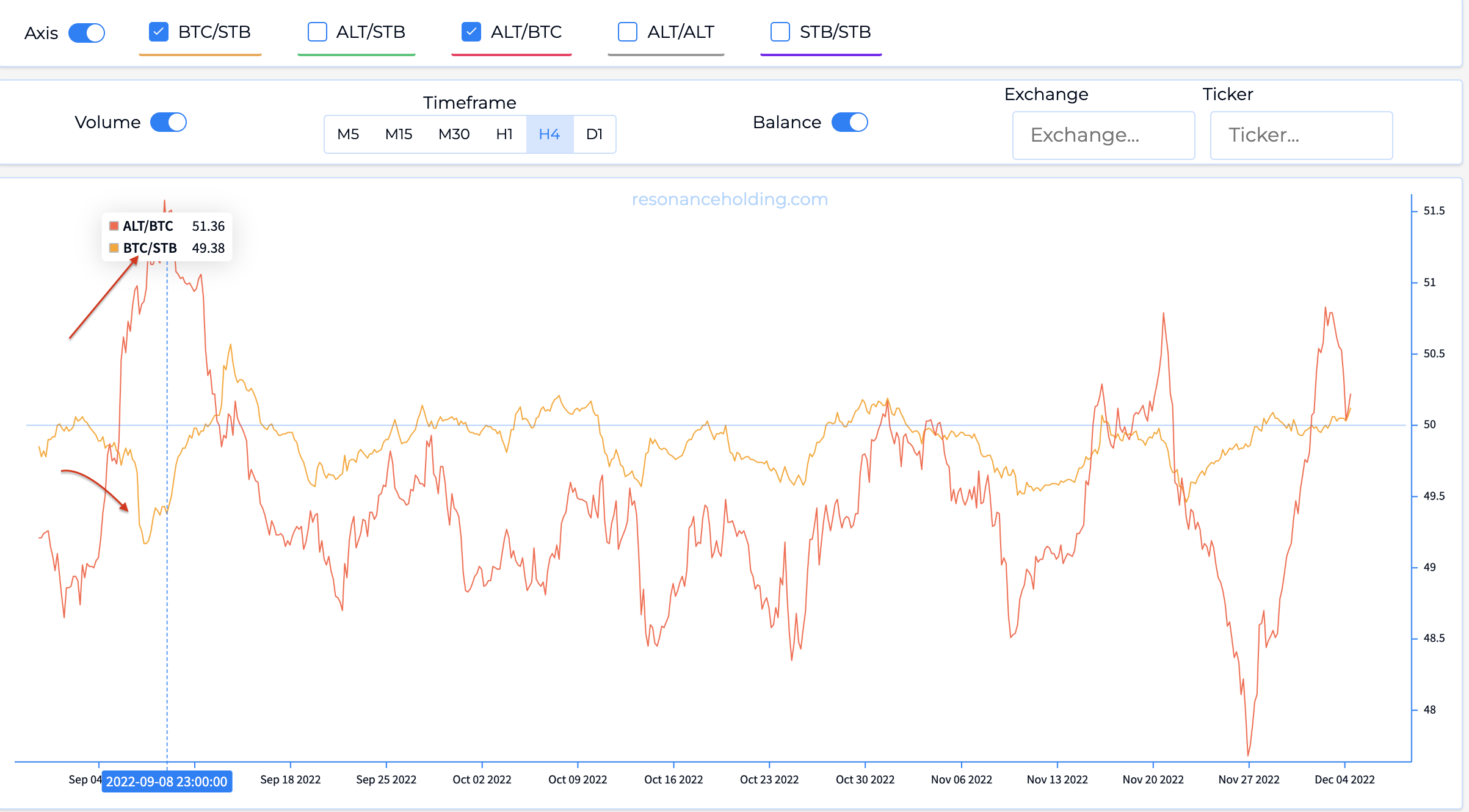Switch to M15 timeframe
The width and height of the screenshot is (1469, 812).
pyautogui.click(x=399, y=134)
